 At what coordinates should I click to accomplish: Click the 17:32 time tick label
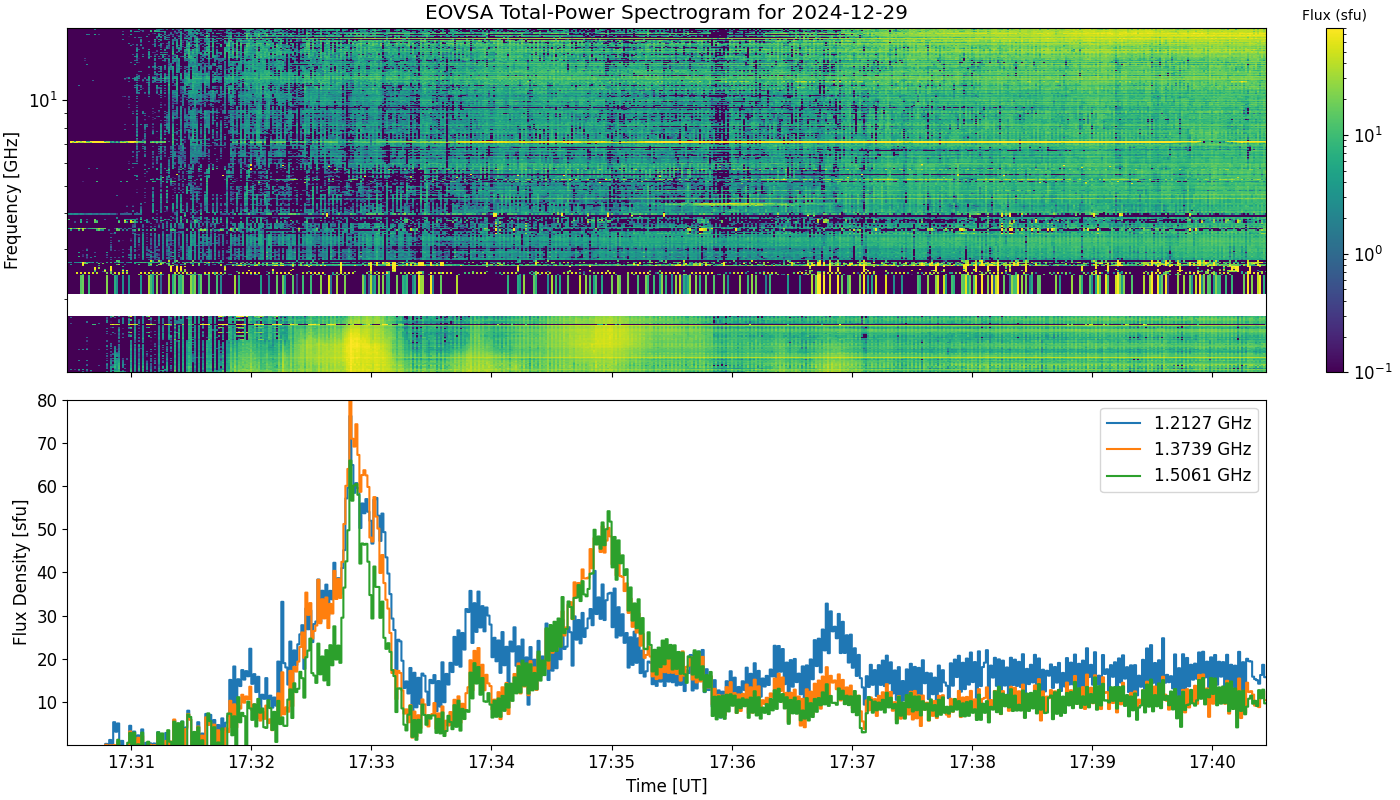251,762
